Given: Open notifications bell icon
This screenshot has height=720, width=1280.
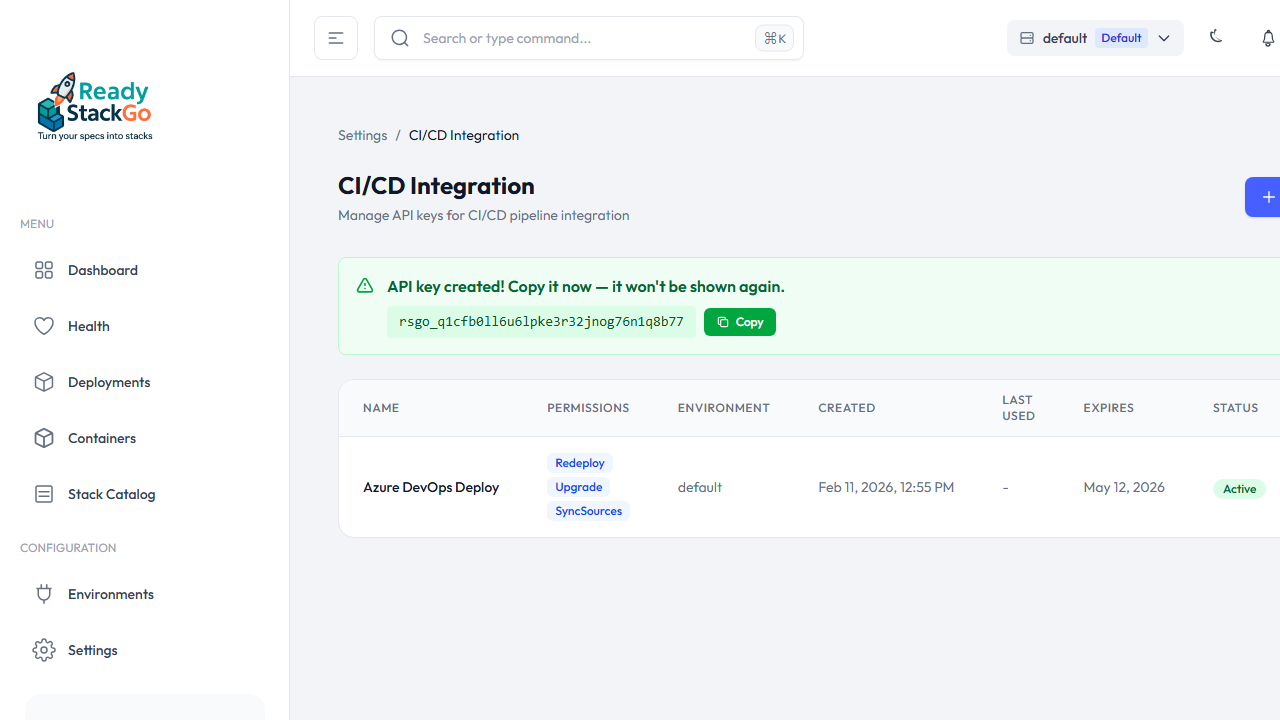Looking at the screenshot, I should (x=1267, y=38).
